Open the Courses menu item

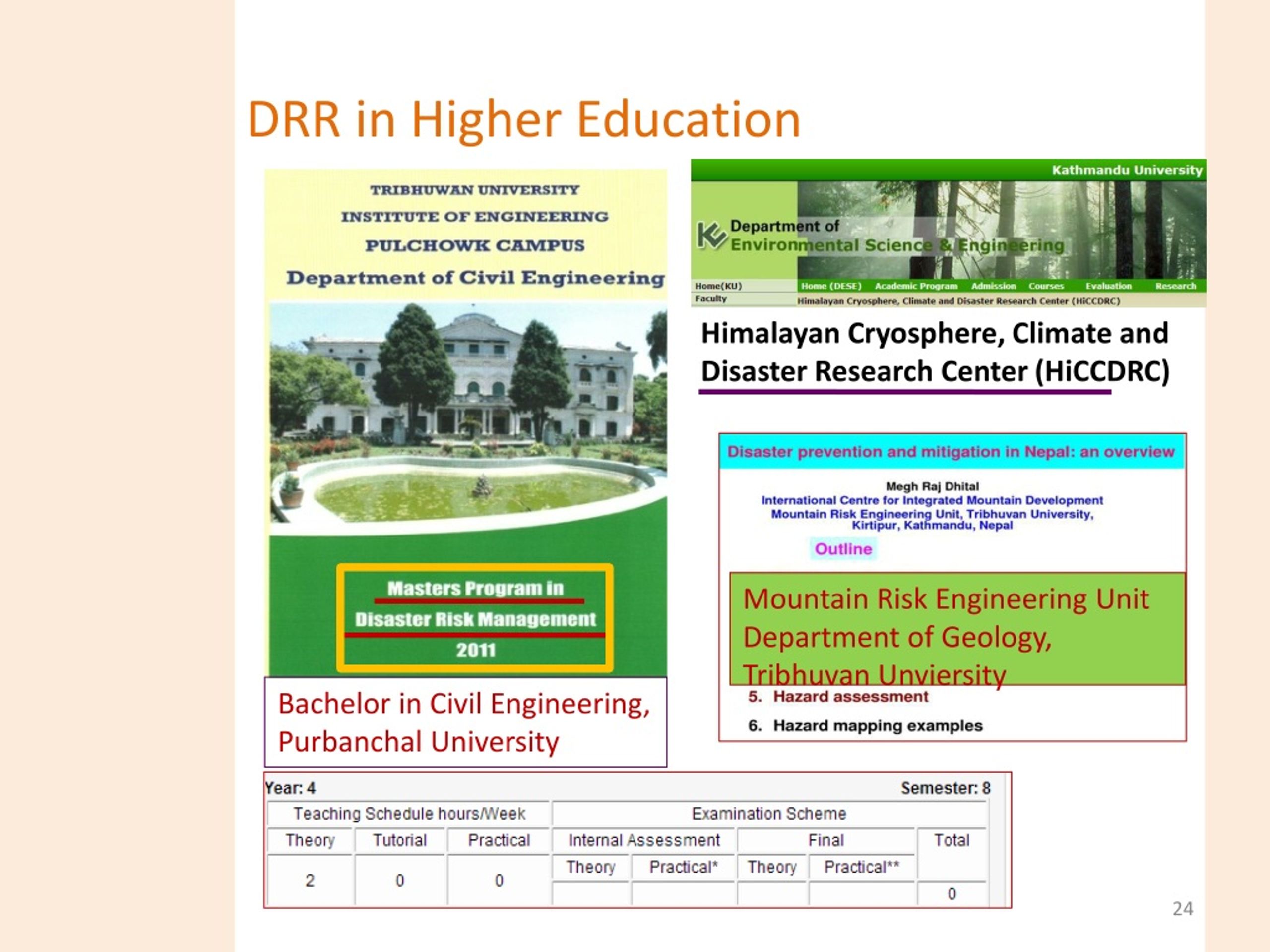(1046, 286)
